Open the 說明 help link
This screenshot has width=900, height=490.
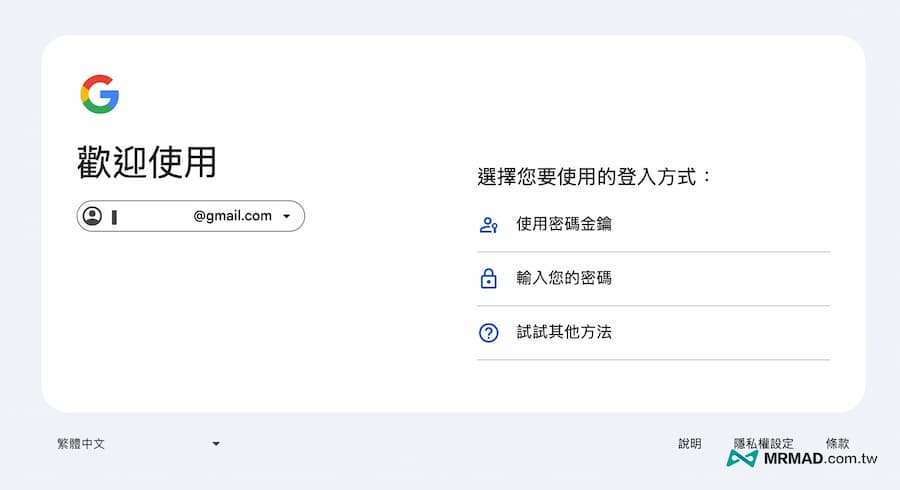click(x=689, y=444)
